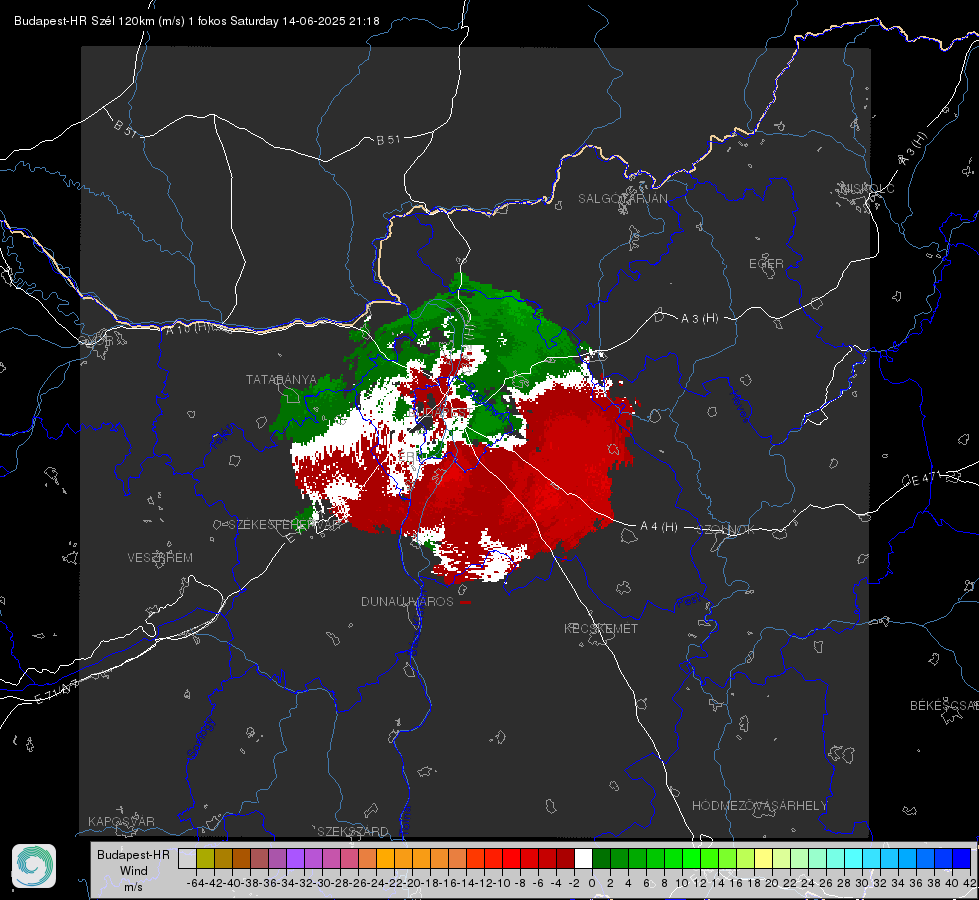979x900 pixels.
Task: Click the A 3 (H) label south of Eger
Action: point(699,318)
